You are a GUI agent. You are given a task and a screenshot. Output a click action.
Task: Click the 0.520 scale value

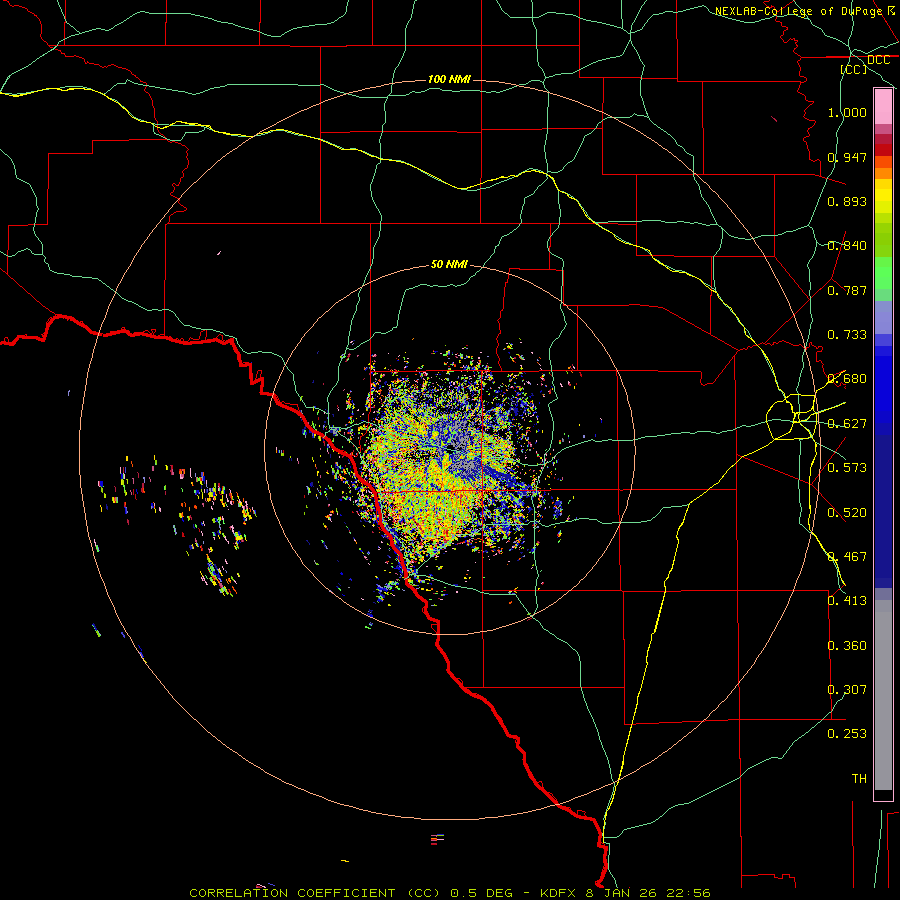[x=847, y=513]
